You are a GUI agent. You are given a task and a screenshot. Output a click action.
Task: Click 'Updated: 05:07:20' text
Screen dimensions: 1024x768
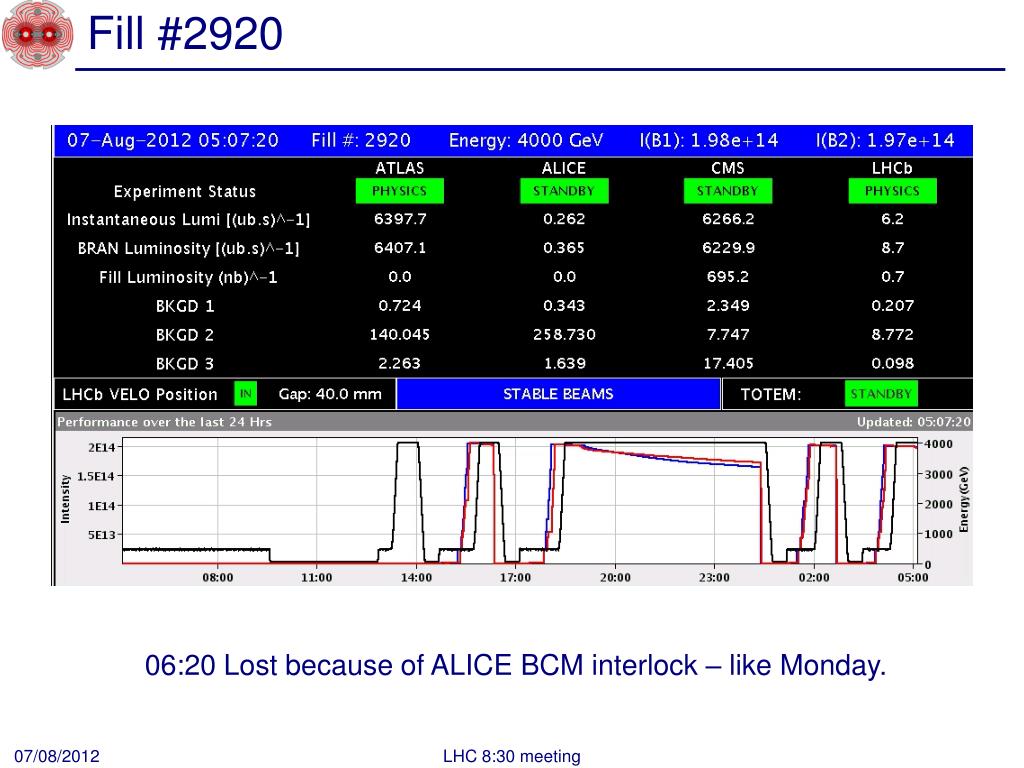pos(914,422)
